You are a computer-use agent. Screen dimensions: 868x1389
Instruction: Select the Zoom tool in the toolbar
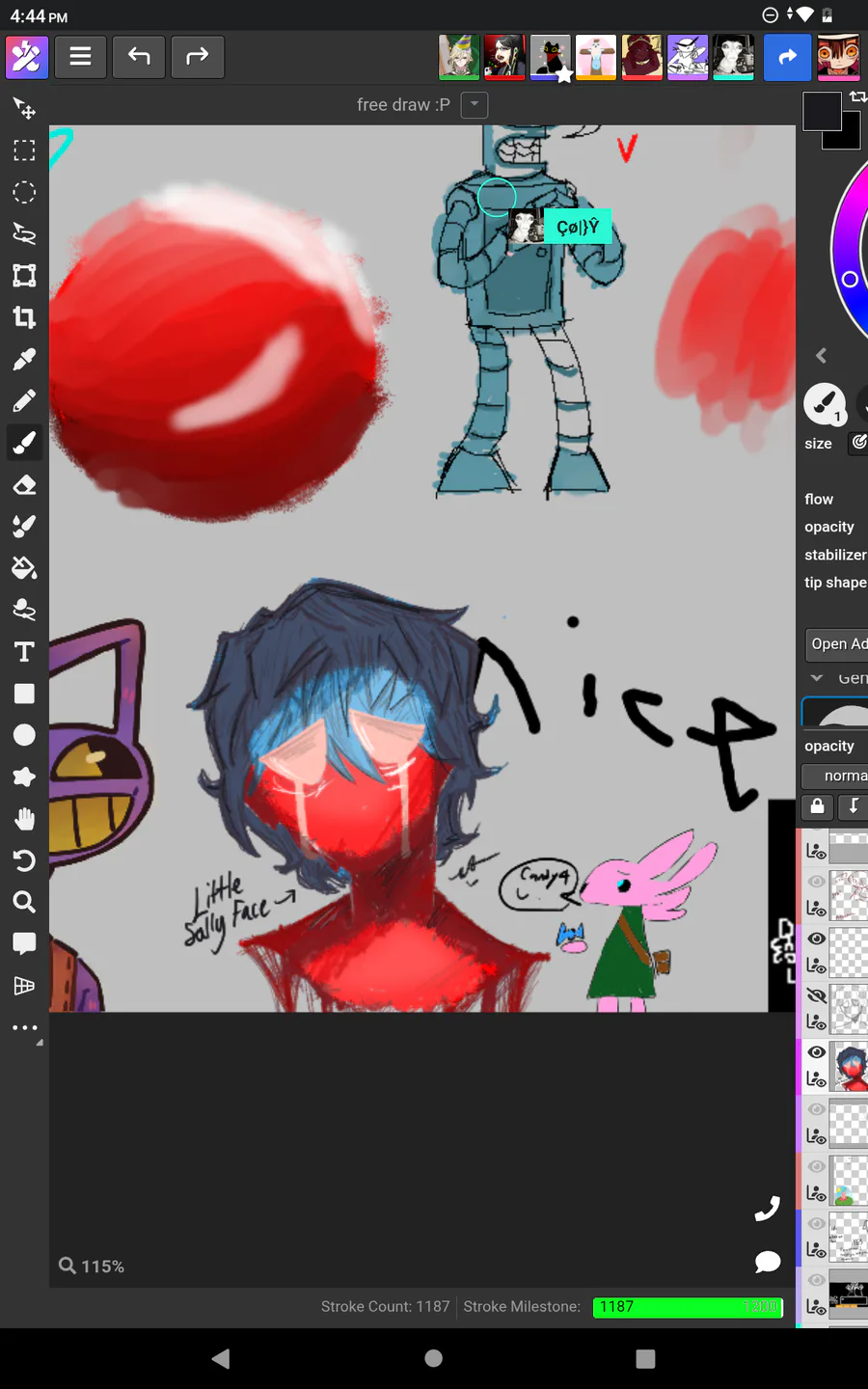coord(24,902)
